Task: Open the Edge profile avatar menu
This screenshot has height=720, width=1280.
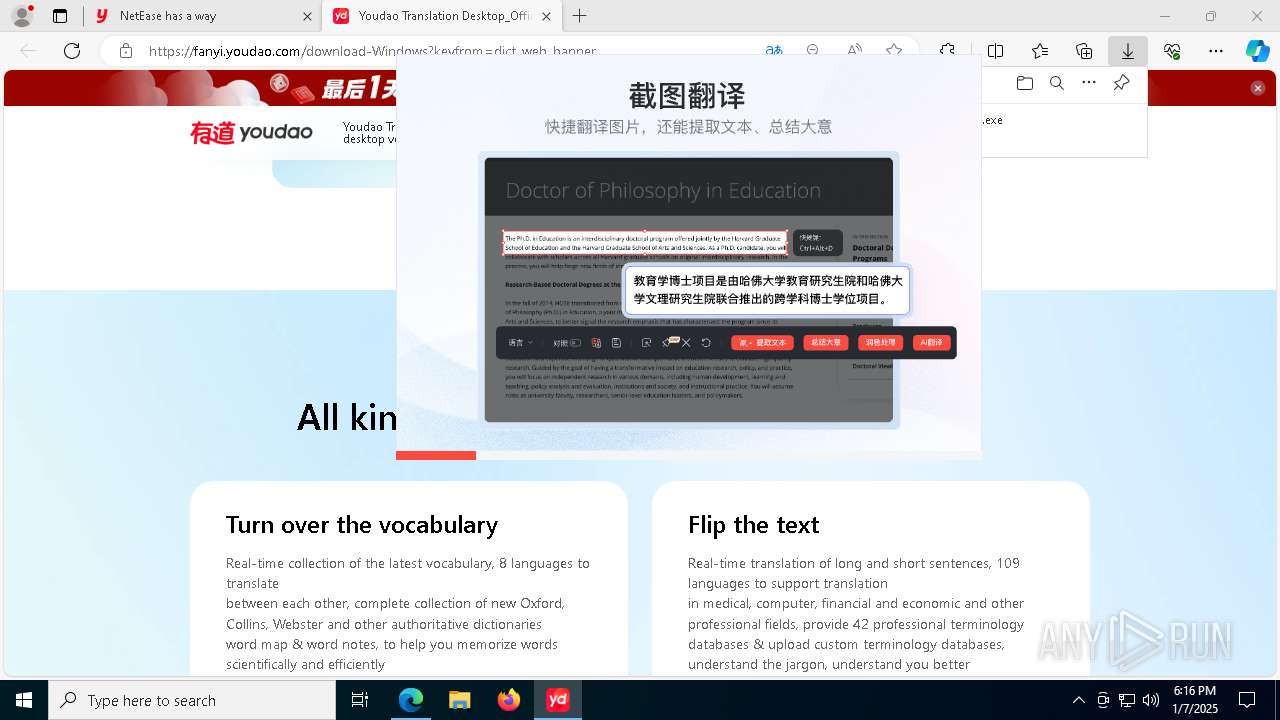Action: point(22,16)
